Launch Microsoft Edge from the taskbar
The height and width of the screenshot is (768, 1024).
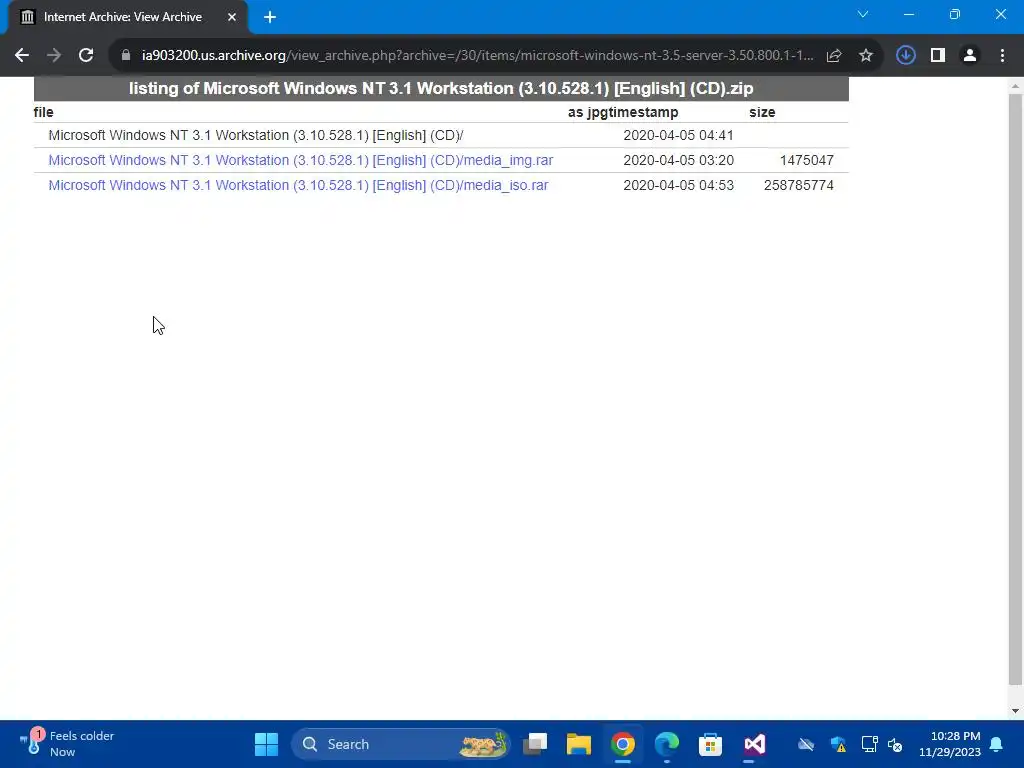[667, 744]
